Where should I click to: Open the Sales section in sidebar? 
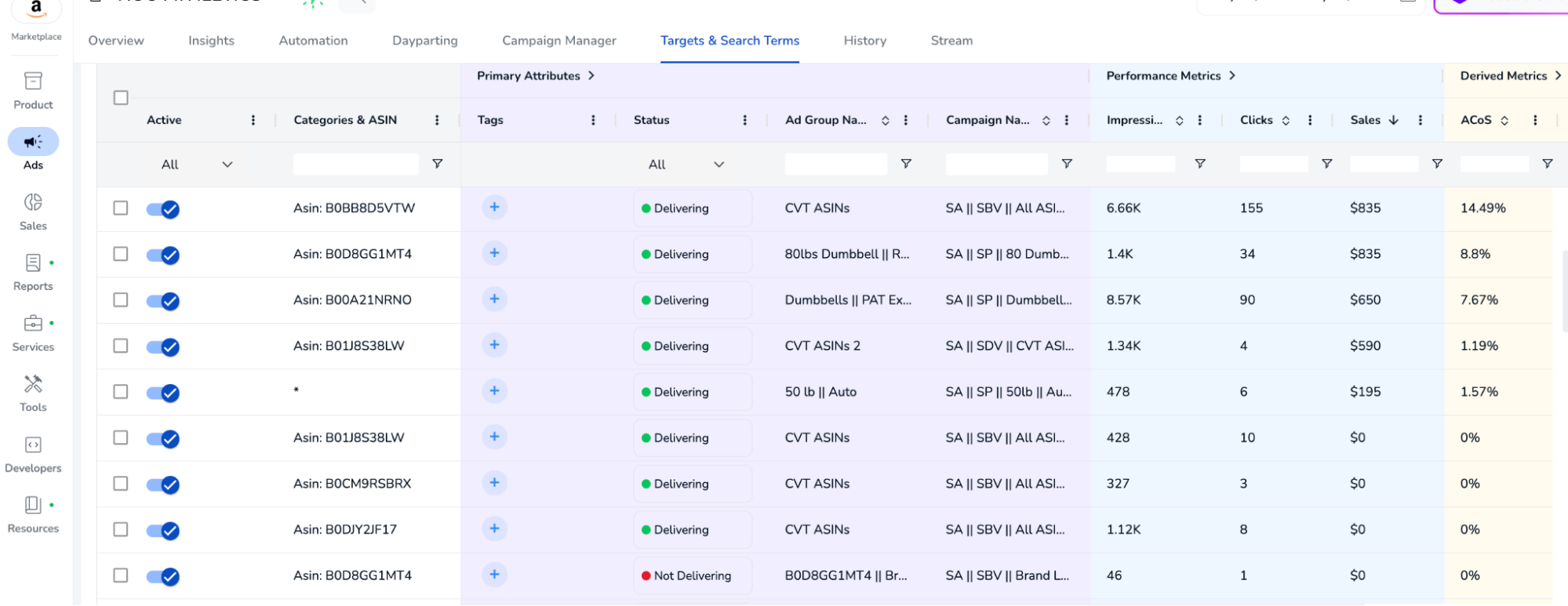click(33, 212)
